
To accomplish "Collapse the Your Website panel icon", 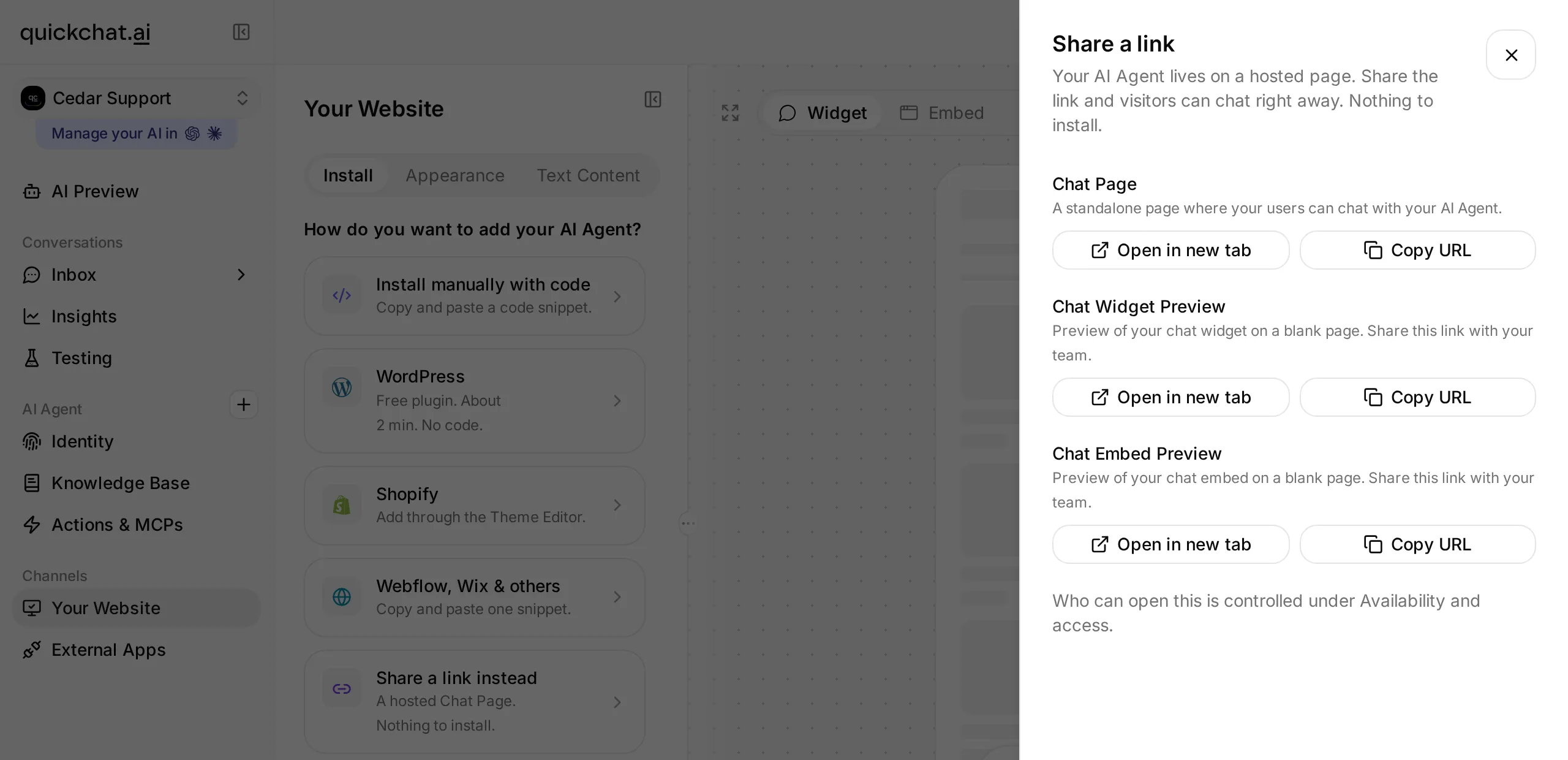I will coord(653,99).
